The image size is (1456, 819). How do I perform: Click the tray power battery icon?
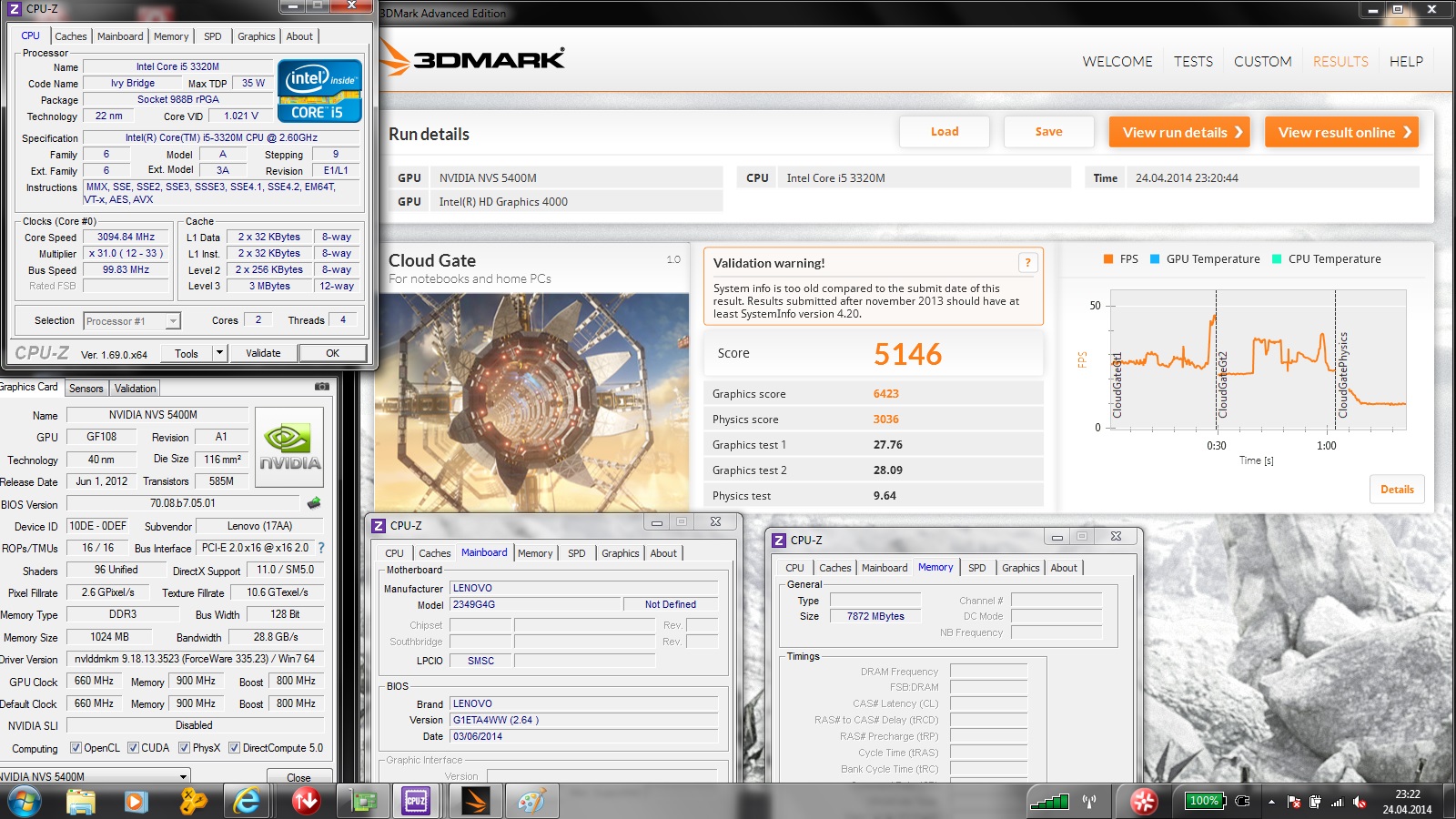coord(1315,802)
